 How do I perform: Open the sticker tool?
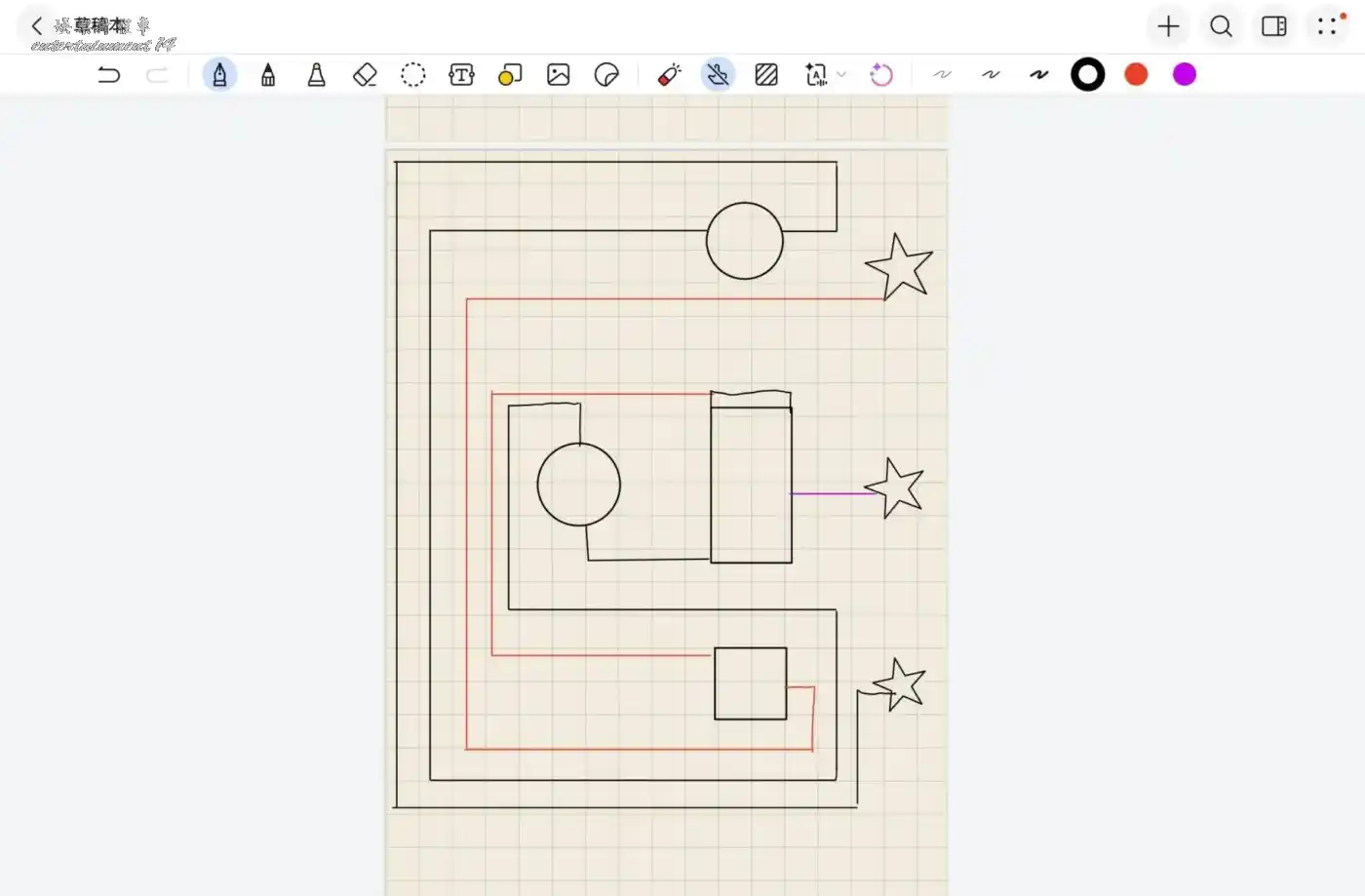pyautogui.click(x=606, y=75)
